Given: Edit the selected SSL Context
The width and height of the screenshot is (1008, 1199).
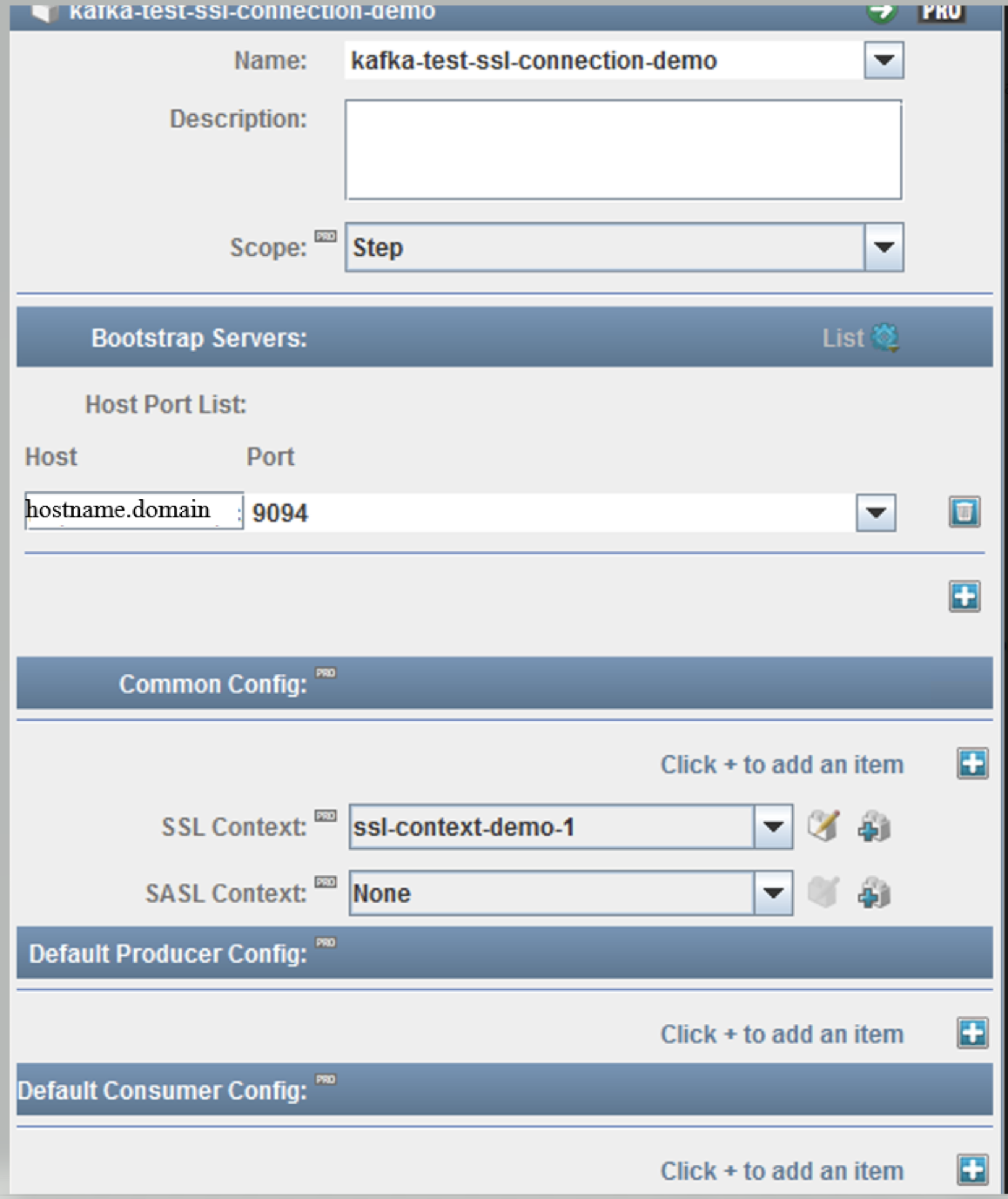Looking at the screenshot, I should pos(823,825).
